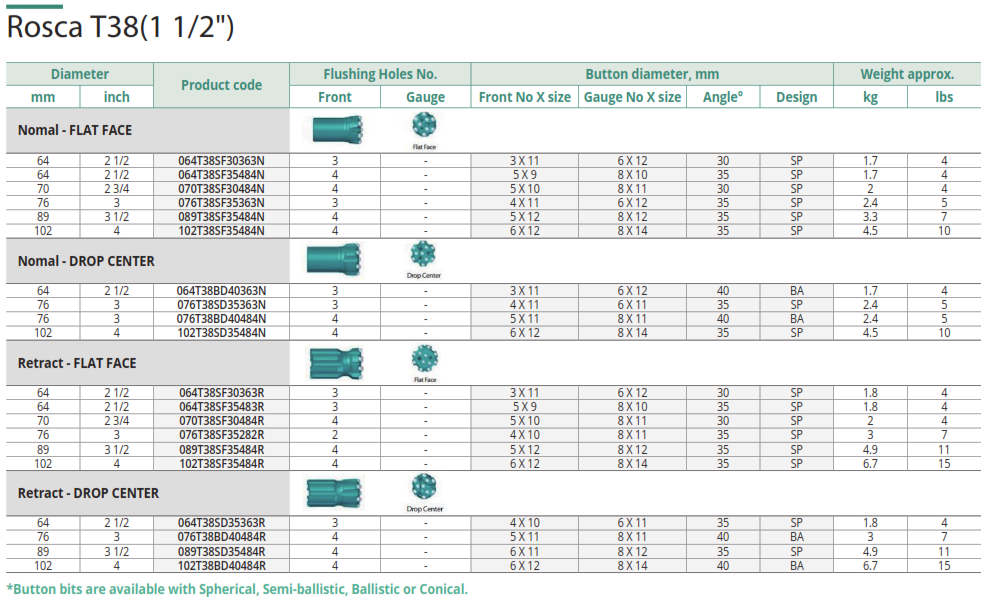This screenshot has height=597, width=991.
Task: Click the Retract Drop Center front-view bit icon
Action: tap(424, 487)
